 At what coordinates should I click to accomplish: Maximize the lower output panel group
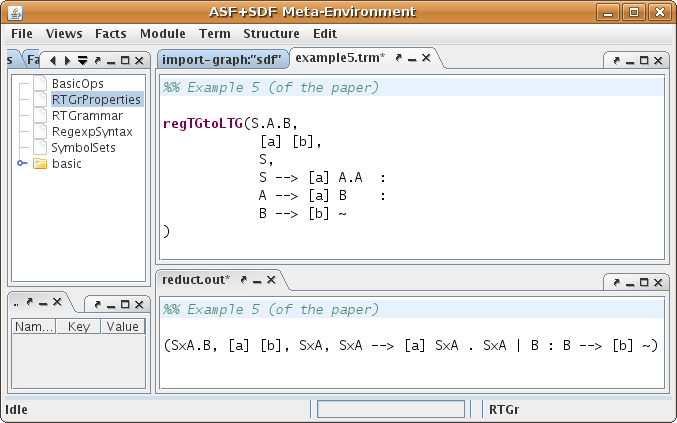[x=644, y=283]
